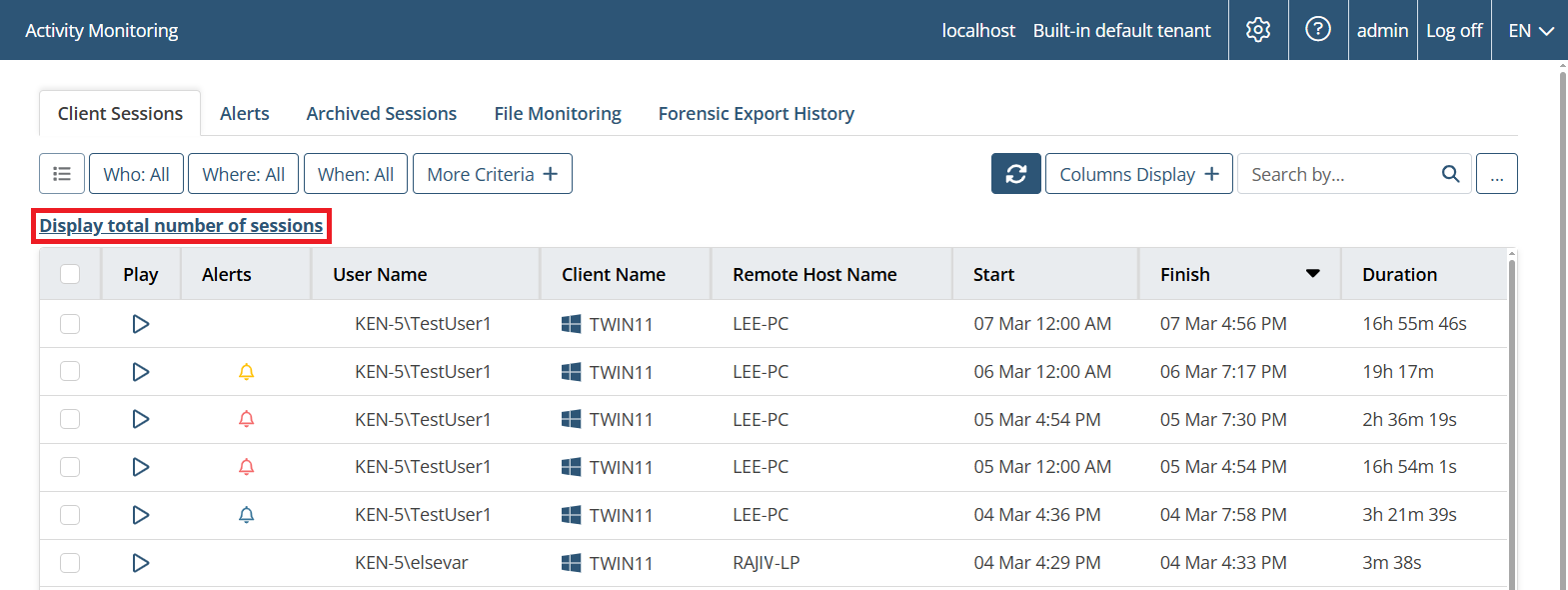1568x590 pixels.
Task: Open the help question mark icon
Action: [x=1318, y=30]
